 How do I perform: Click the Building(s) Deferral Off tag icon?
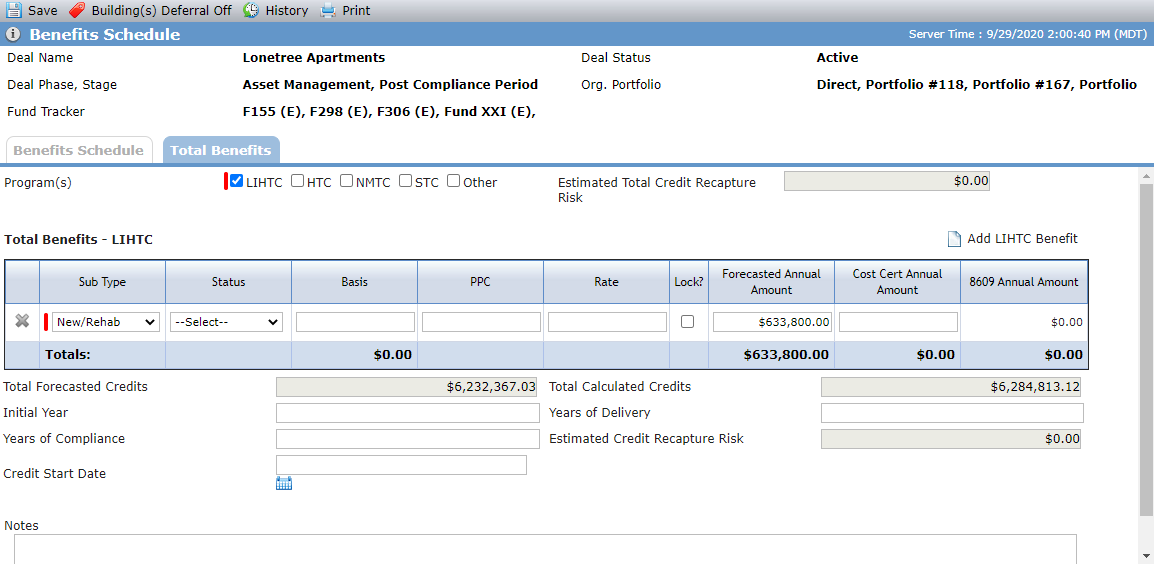(77, 10)
